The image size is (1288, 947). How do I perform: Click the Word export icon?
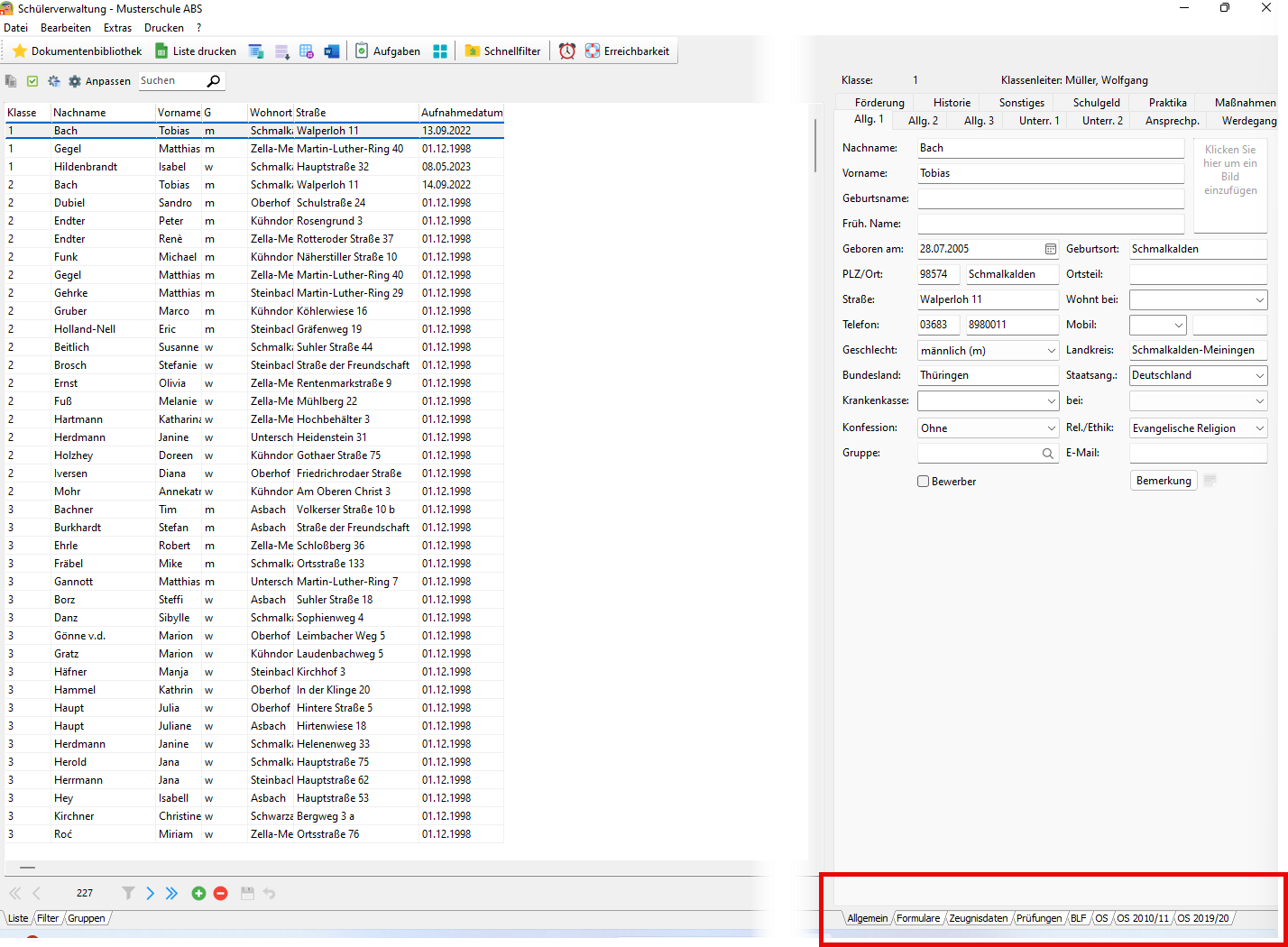point(332,51)
